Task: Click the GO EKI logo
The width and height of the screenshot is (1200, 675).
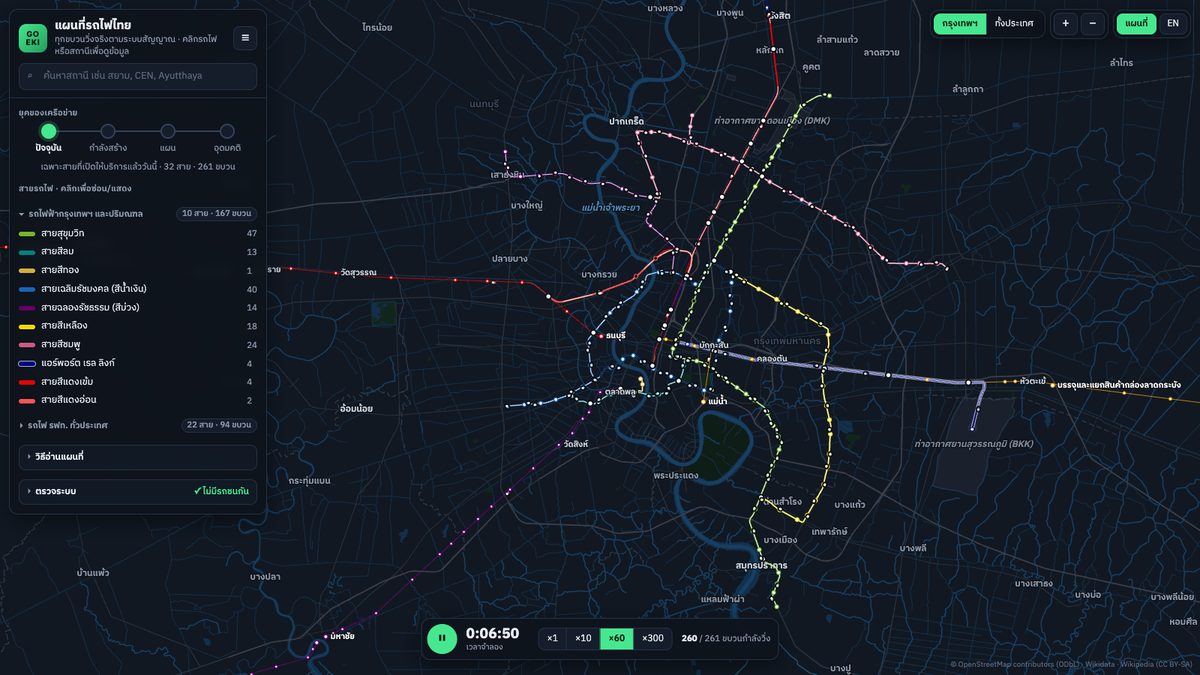Action: click(33, 38)
